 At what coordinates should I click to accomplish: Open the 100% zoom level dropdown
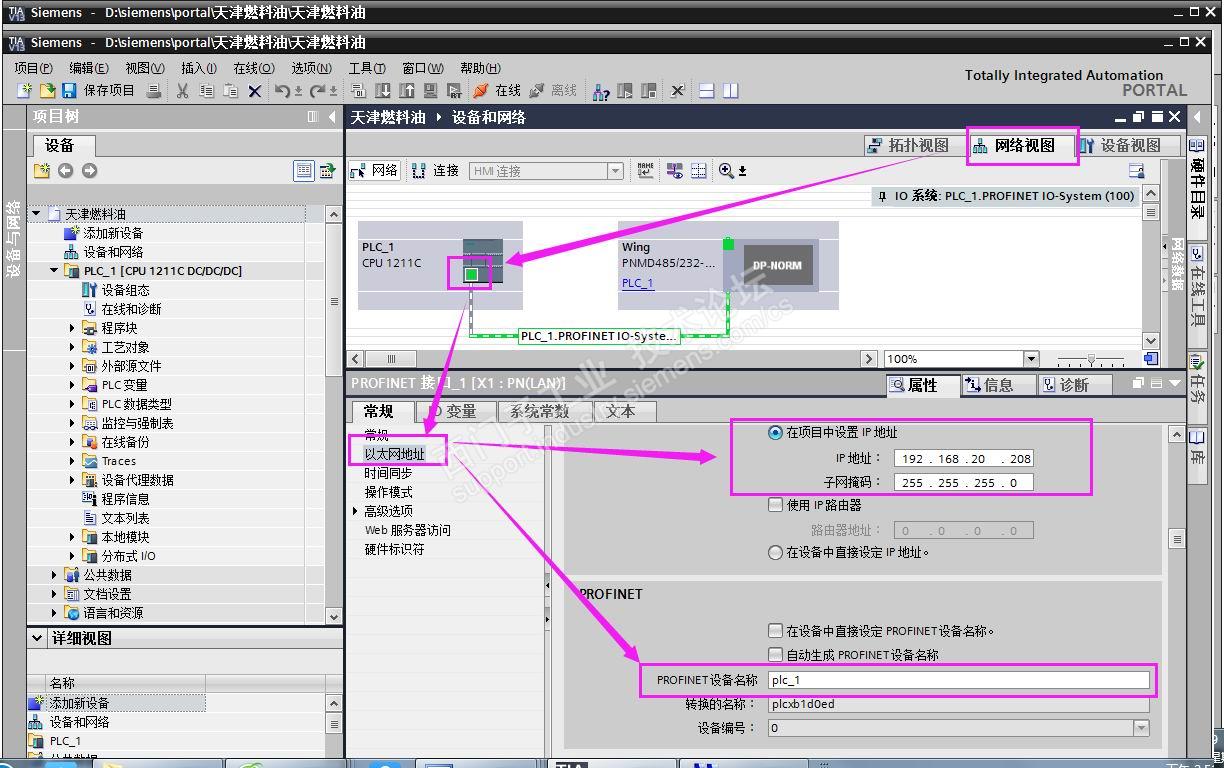click(1030, 359)
